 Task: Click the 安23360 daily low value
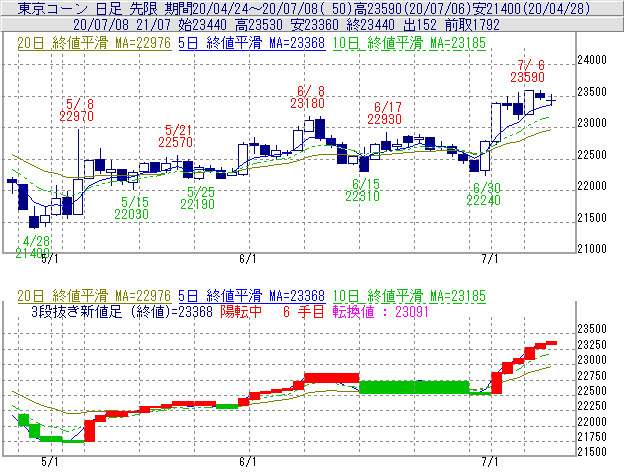click(x=315, y=25)
